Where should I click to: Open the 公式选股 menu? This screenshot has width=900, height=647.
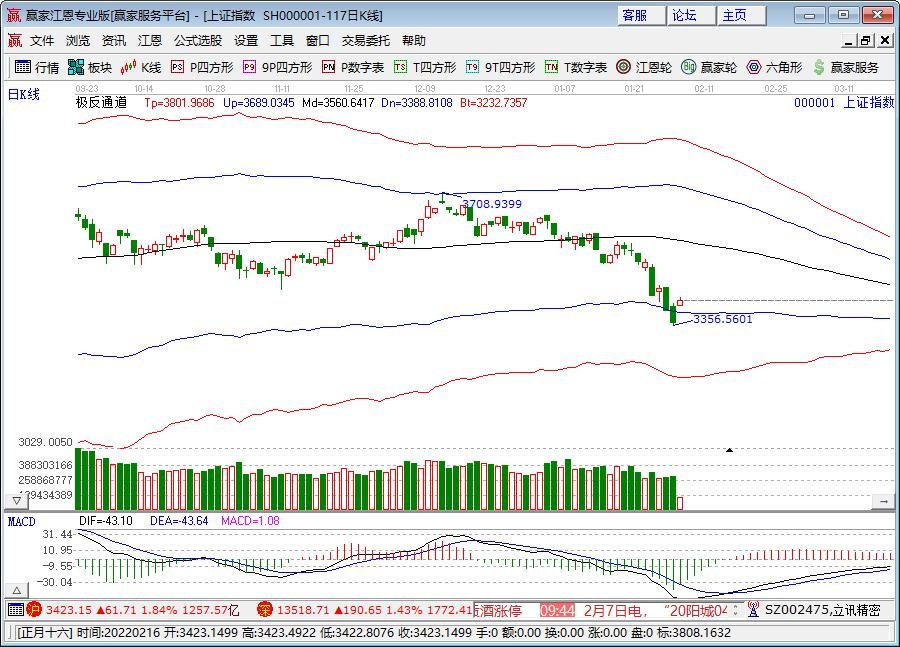(x=198, y=40)
